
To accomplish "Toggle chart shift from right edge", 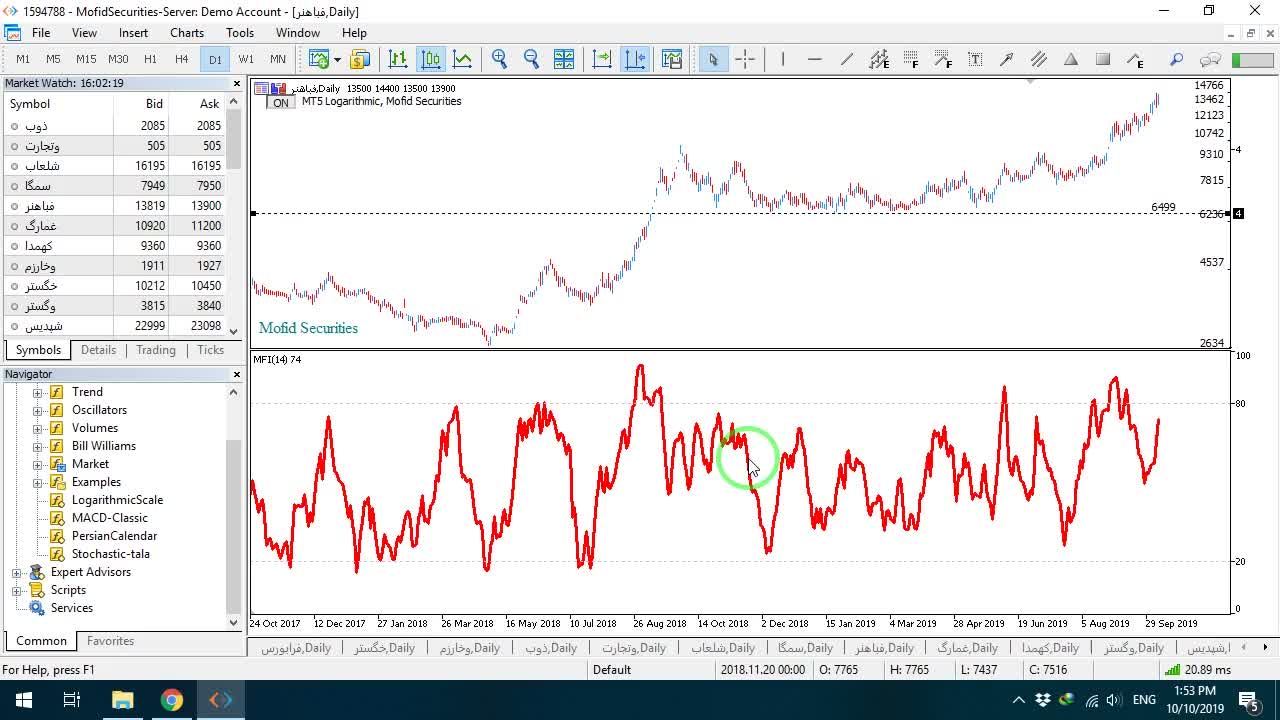I will [x=635, y=59].
